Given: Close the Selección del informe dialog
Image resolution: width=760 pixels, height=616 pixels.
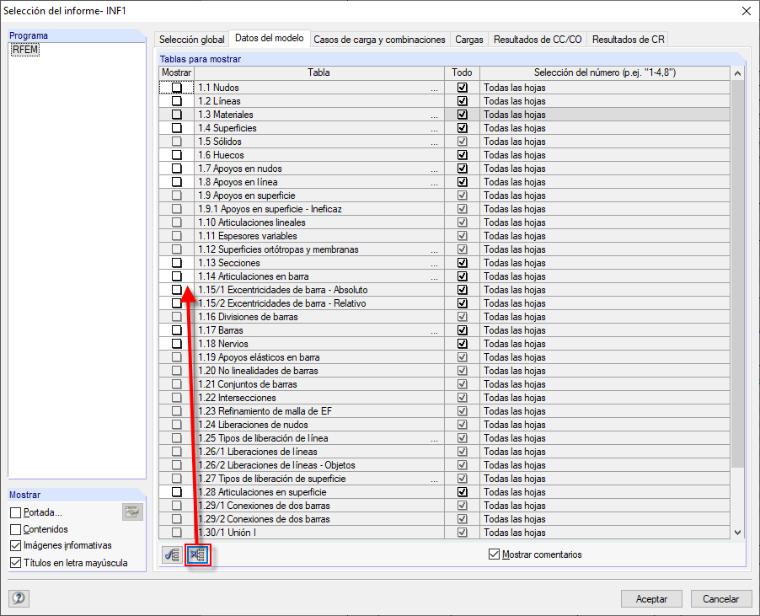Looking at the screenshot, I should 746,11.
